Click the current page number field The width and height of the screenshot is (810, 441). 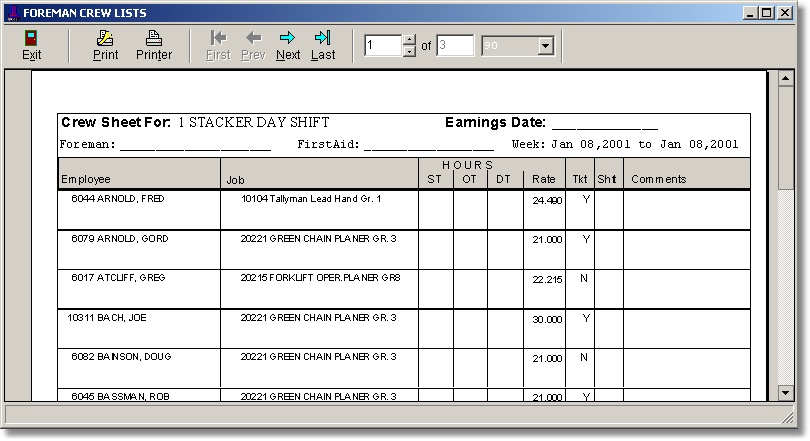tap(382, 46)
